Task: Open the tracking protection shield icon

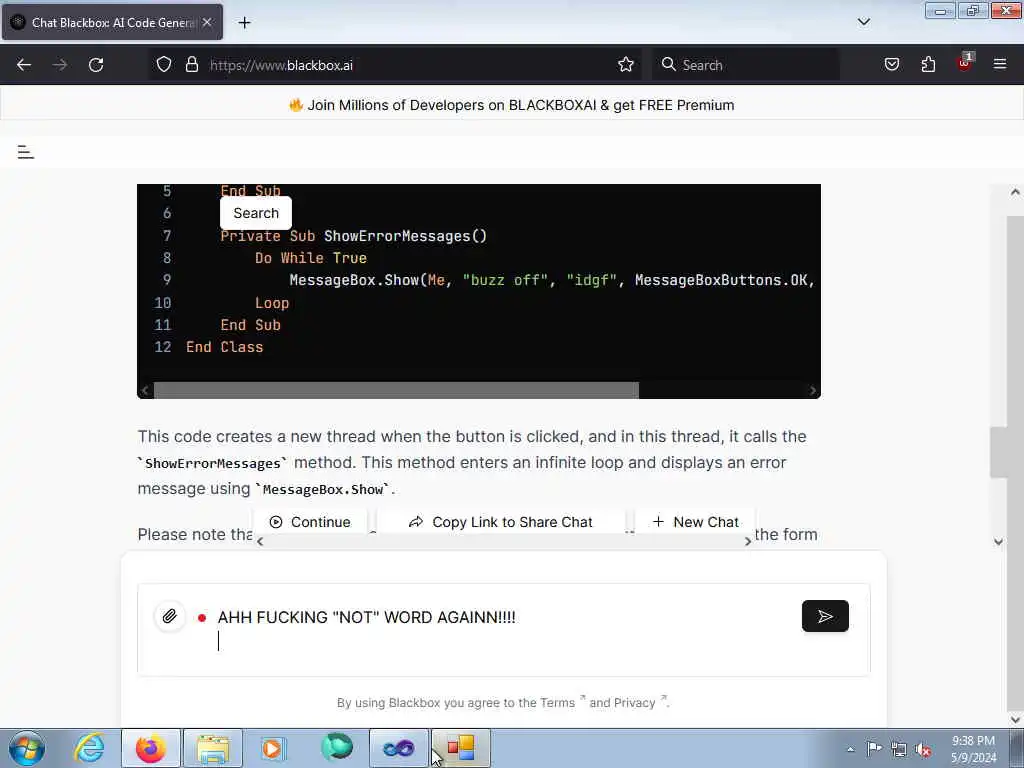Action: pyautogui.click(x=164, y=65)
